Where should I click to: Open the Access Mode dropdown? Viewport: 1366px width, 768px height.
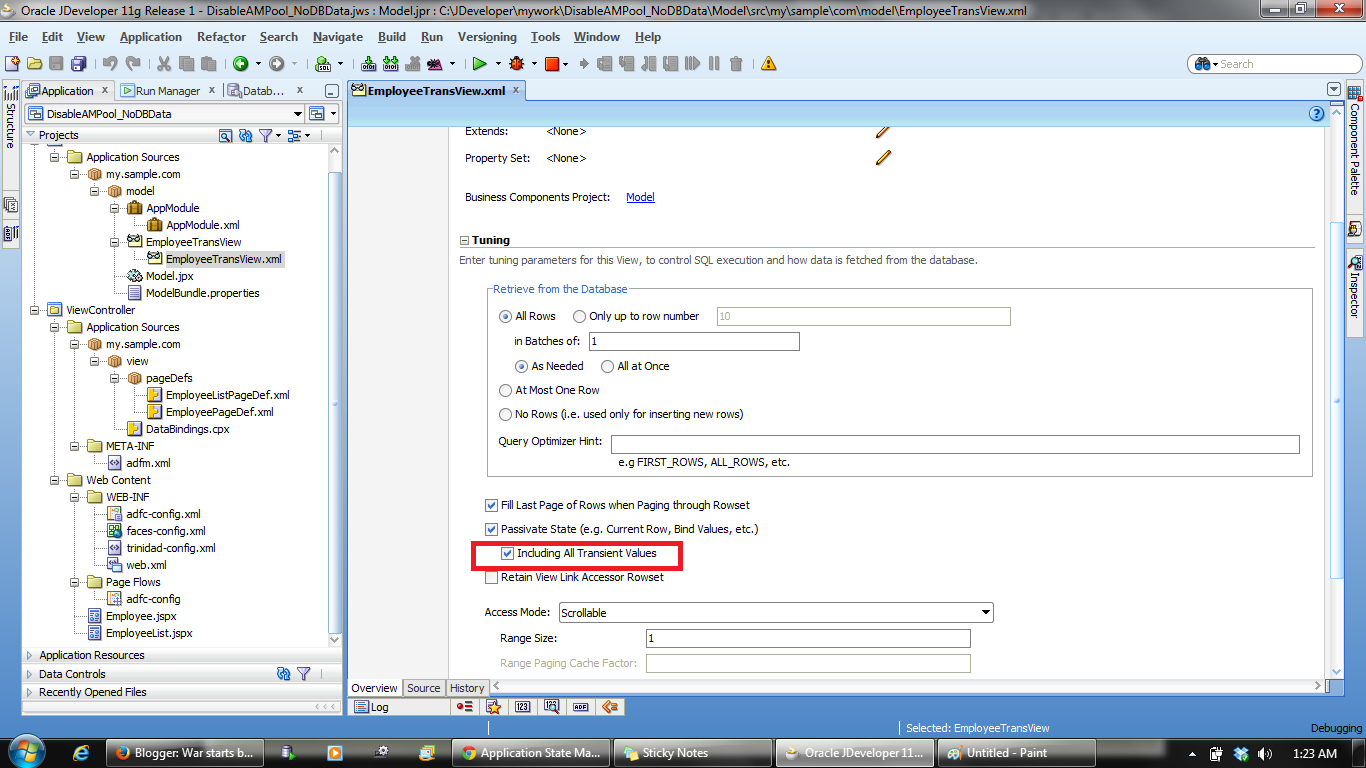(x=986, y=612)
